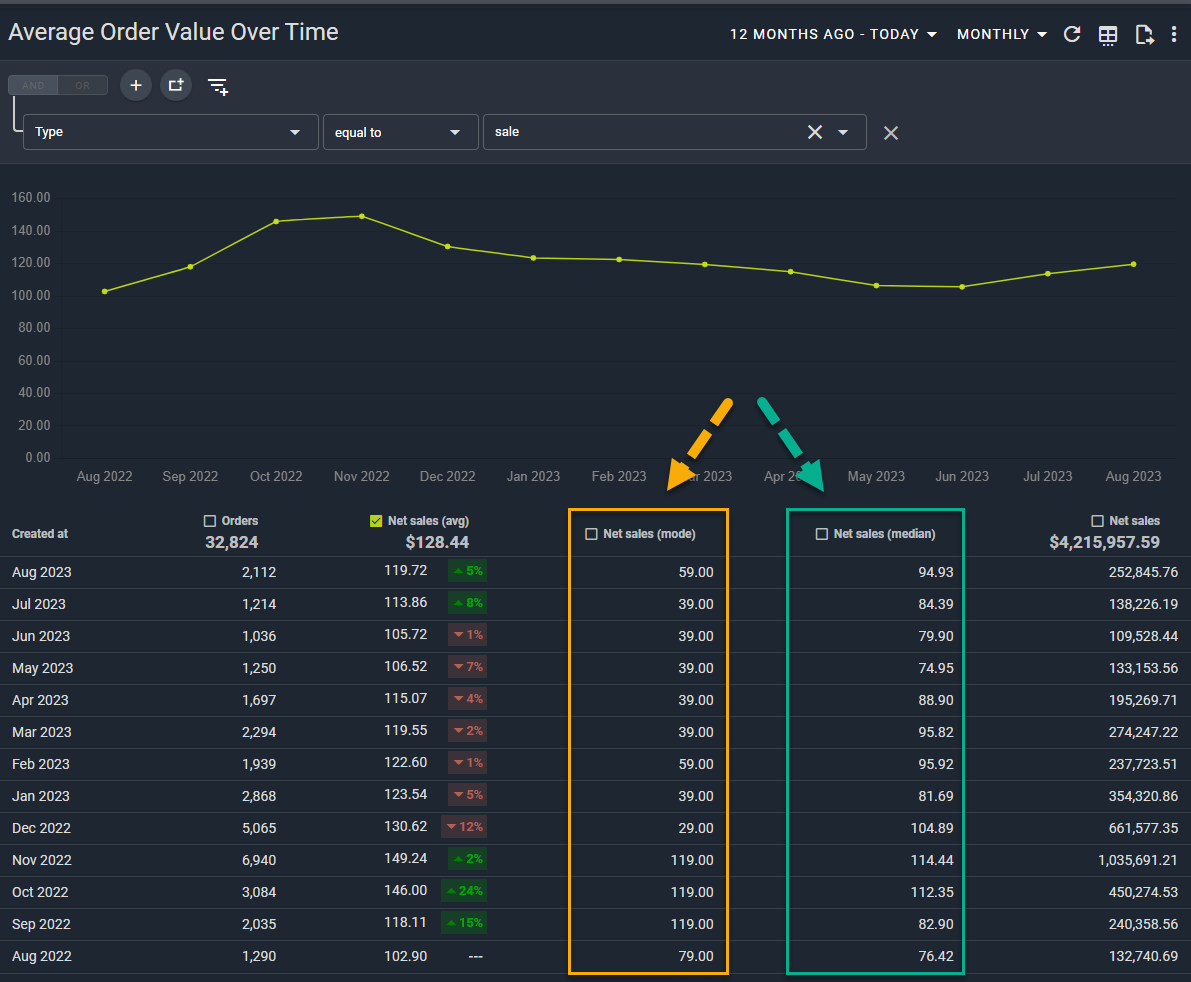
Task: Clear the 'sale' filter value
Action: pyautogui.click(x=815, y=132)
